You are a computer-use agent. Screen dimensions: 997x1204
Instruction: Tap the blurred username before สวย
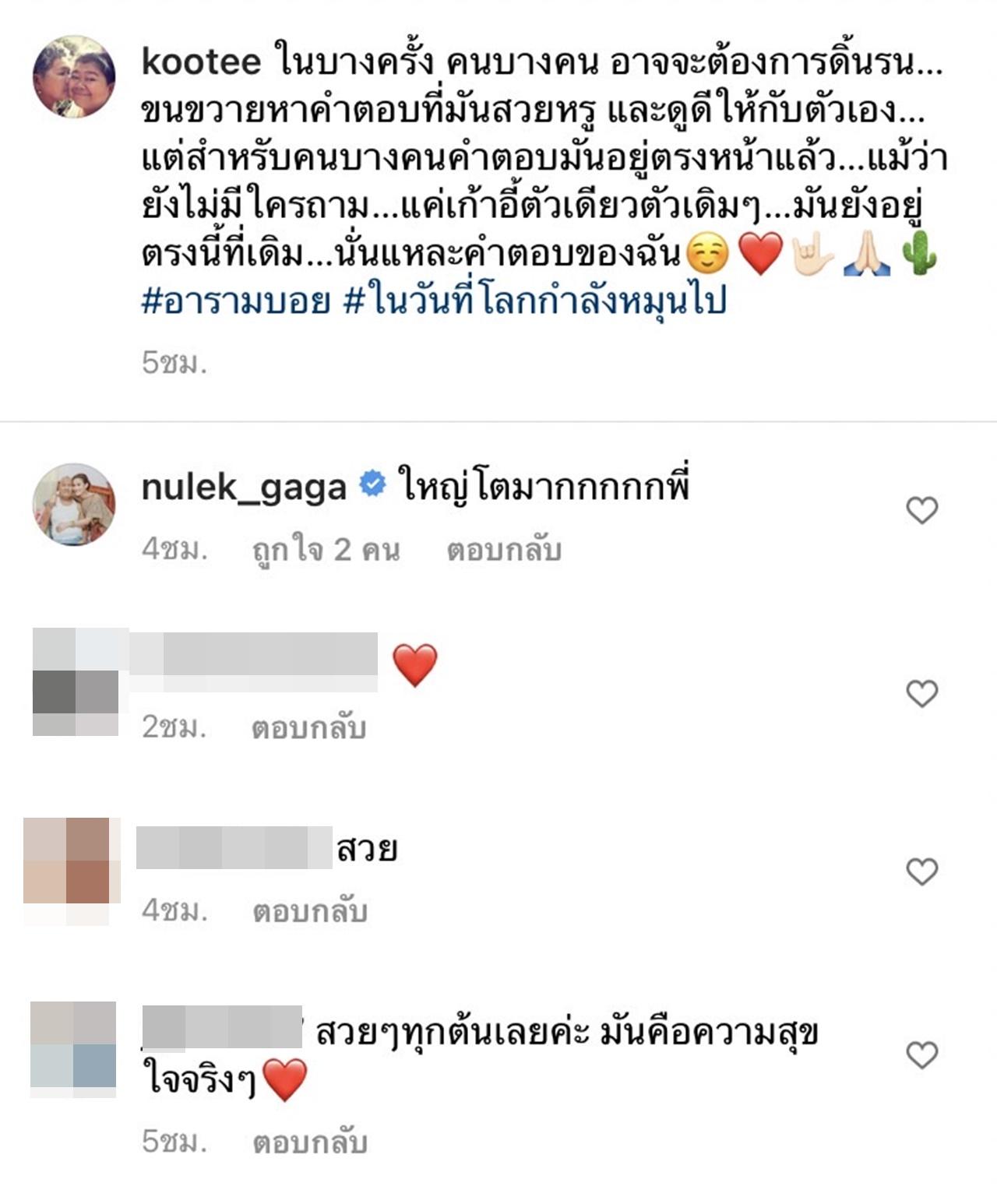pyautogui.click(x=234, y=849)
